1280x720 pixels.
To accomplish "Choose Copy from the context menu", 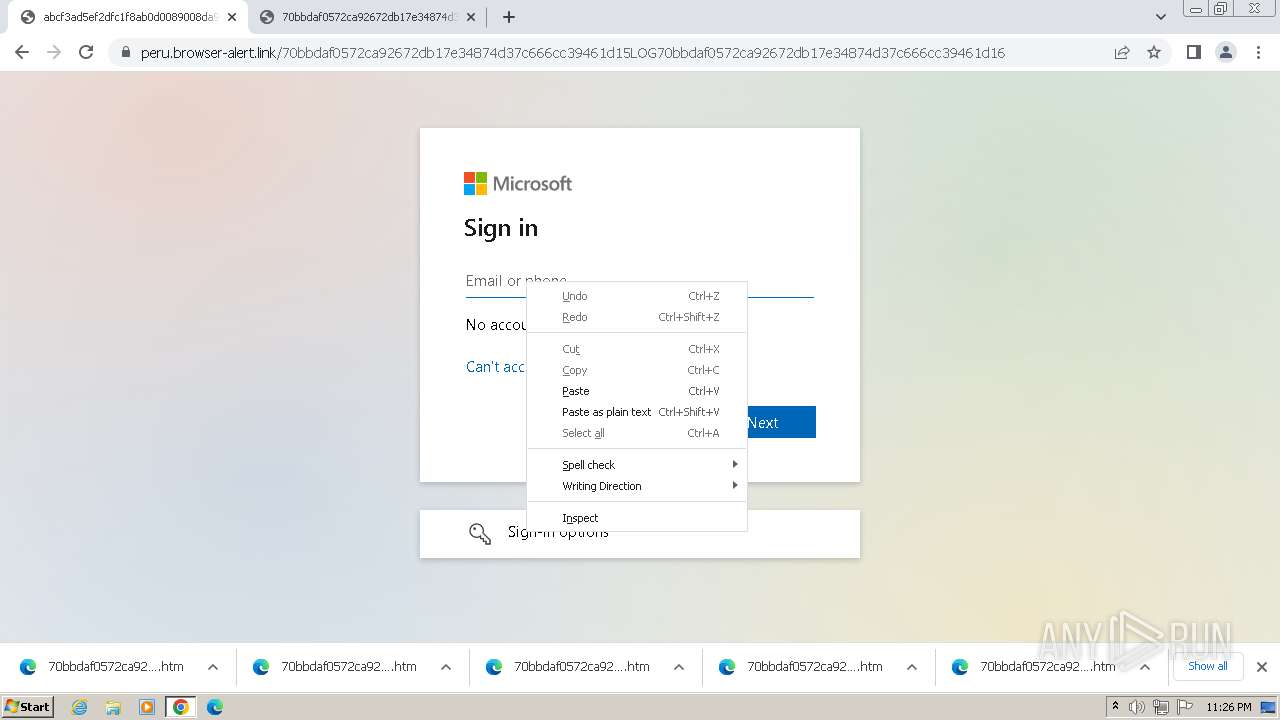I will click(x=637, y=370).
